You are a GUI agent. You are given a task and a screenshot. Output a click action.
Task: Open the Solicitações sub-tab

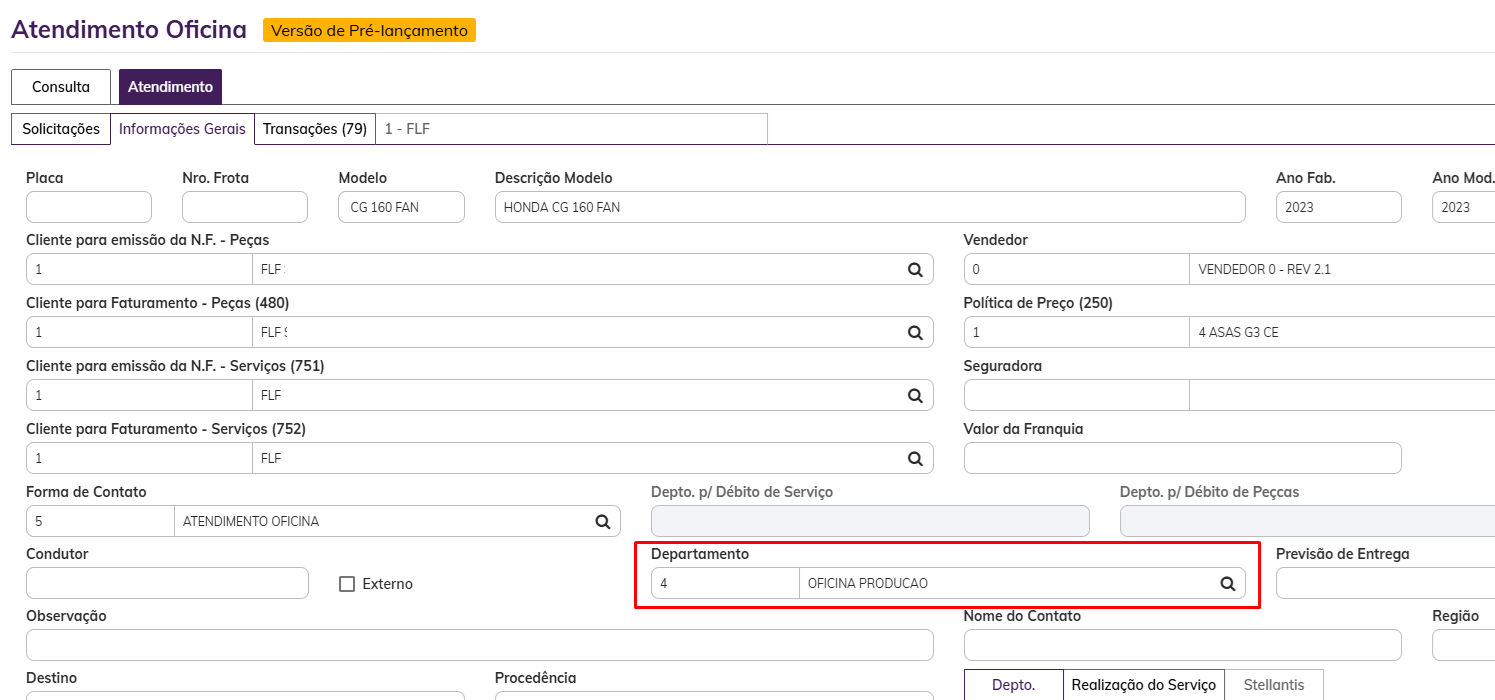tap(61, 129)
